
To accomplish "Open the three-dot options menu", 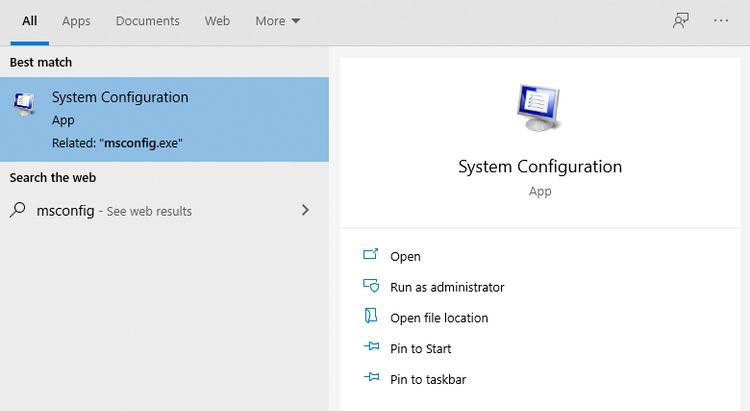I will 721,21.
